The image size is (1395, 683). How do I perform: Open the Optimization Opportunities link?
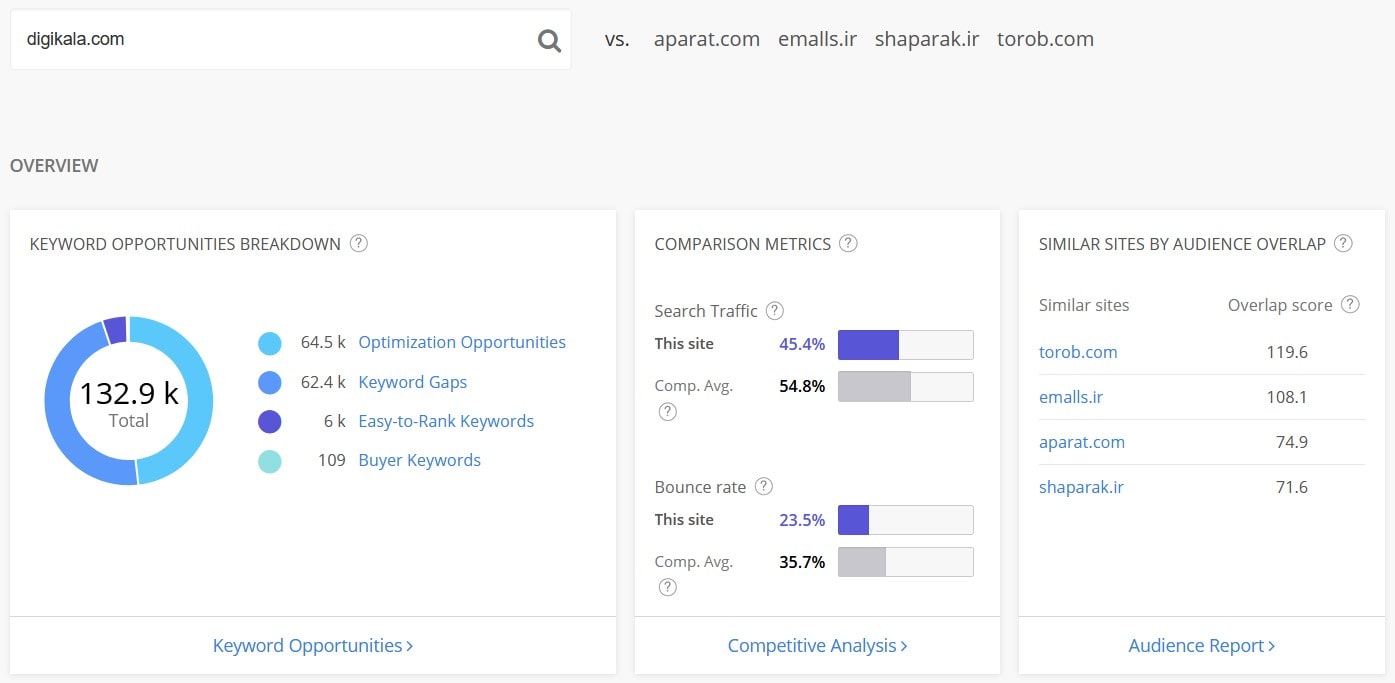(462, 342)
